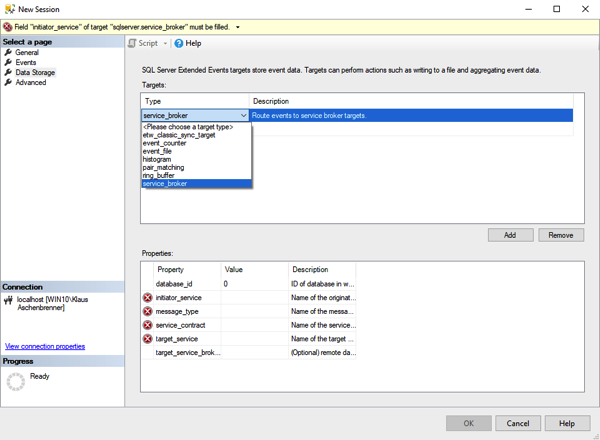Click the Add target button
Image resolution: width=600 pixels, height=440 pixels.
(x=510, y=235)
